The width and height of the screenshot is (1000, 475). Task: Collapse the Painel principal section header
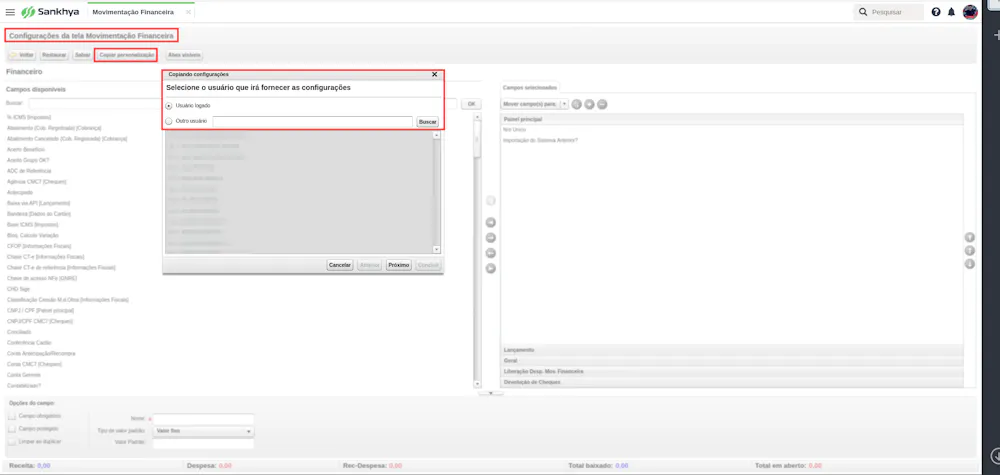pyautogui.click(x=732, y=119)
